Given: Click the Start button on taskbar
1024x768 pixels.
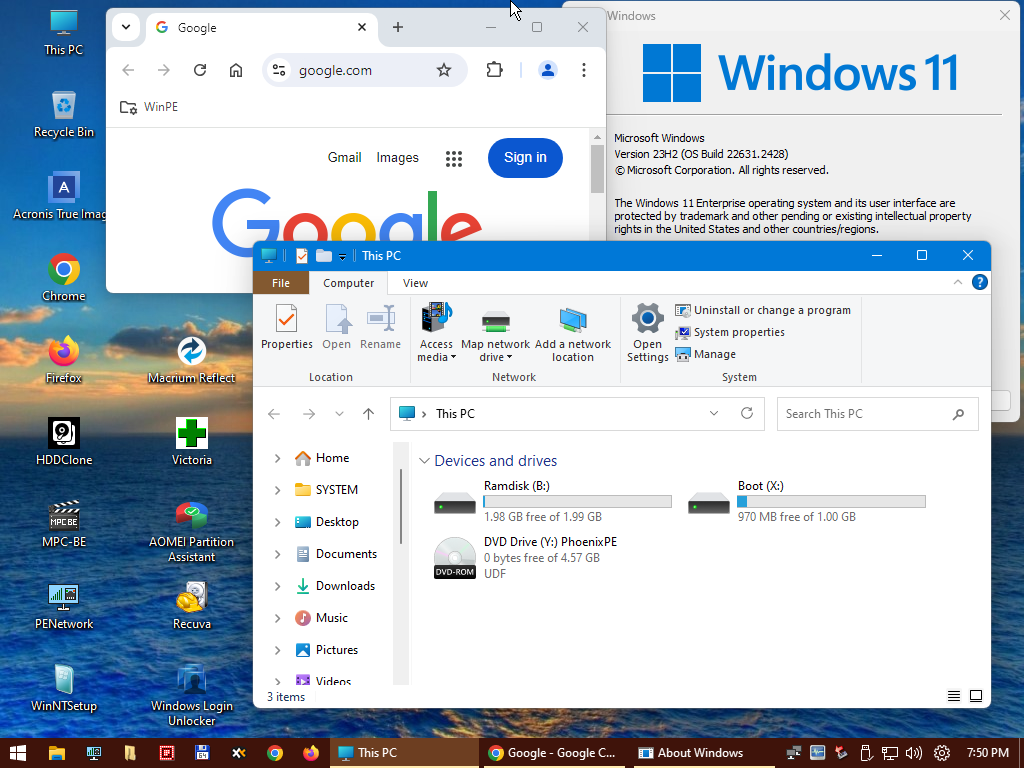Looking at the screenshot, I should pyautogui.click(x=18, y=753).
